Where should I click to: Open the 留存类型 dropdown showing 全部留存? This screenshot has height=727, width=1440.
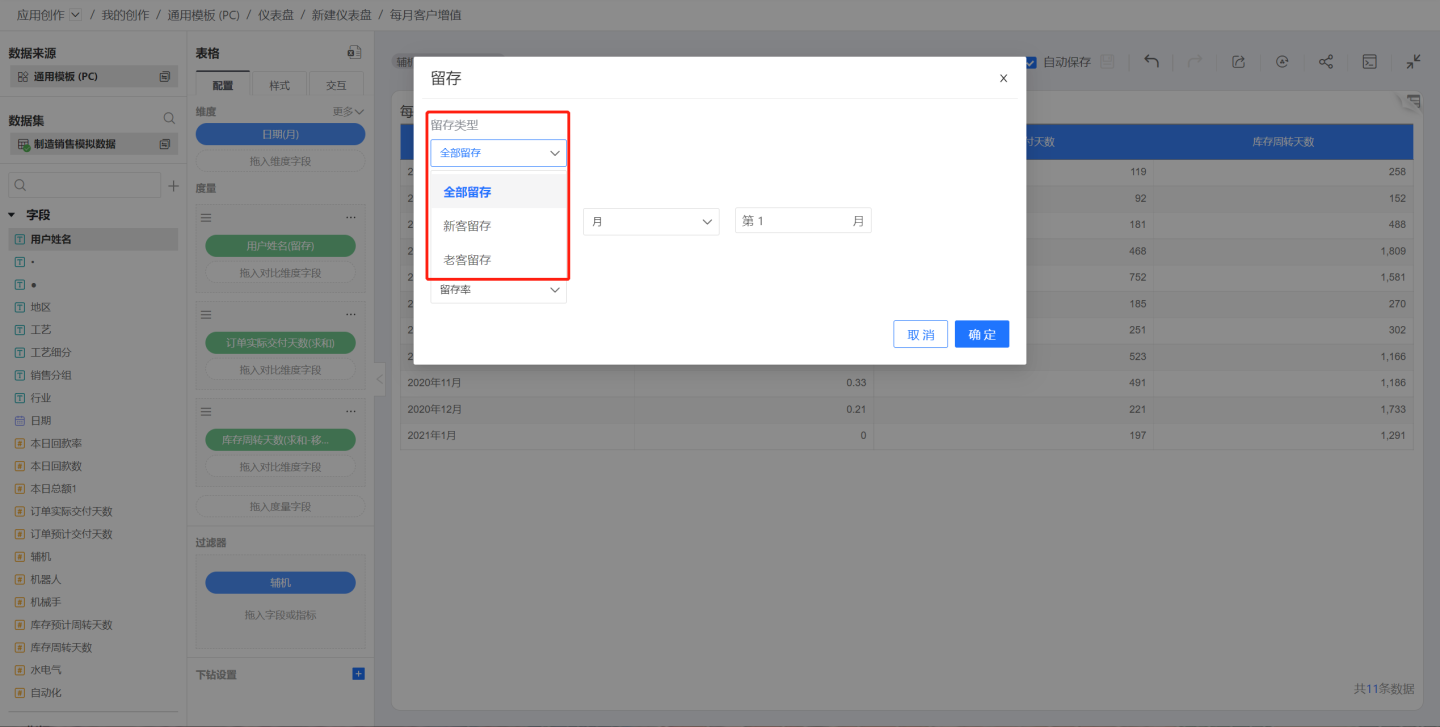[x=498, y=153]
